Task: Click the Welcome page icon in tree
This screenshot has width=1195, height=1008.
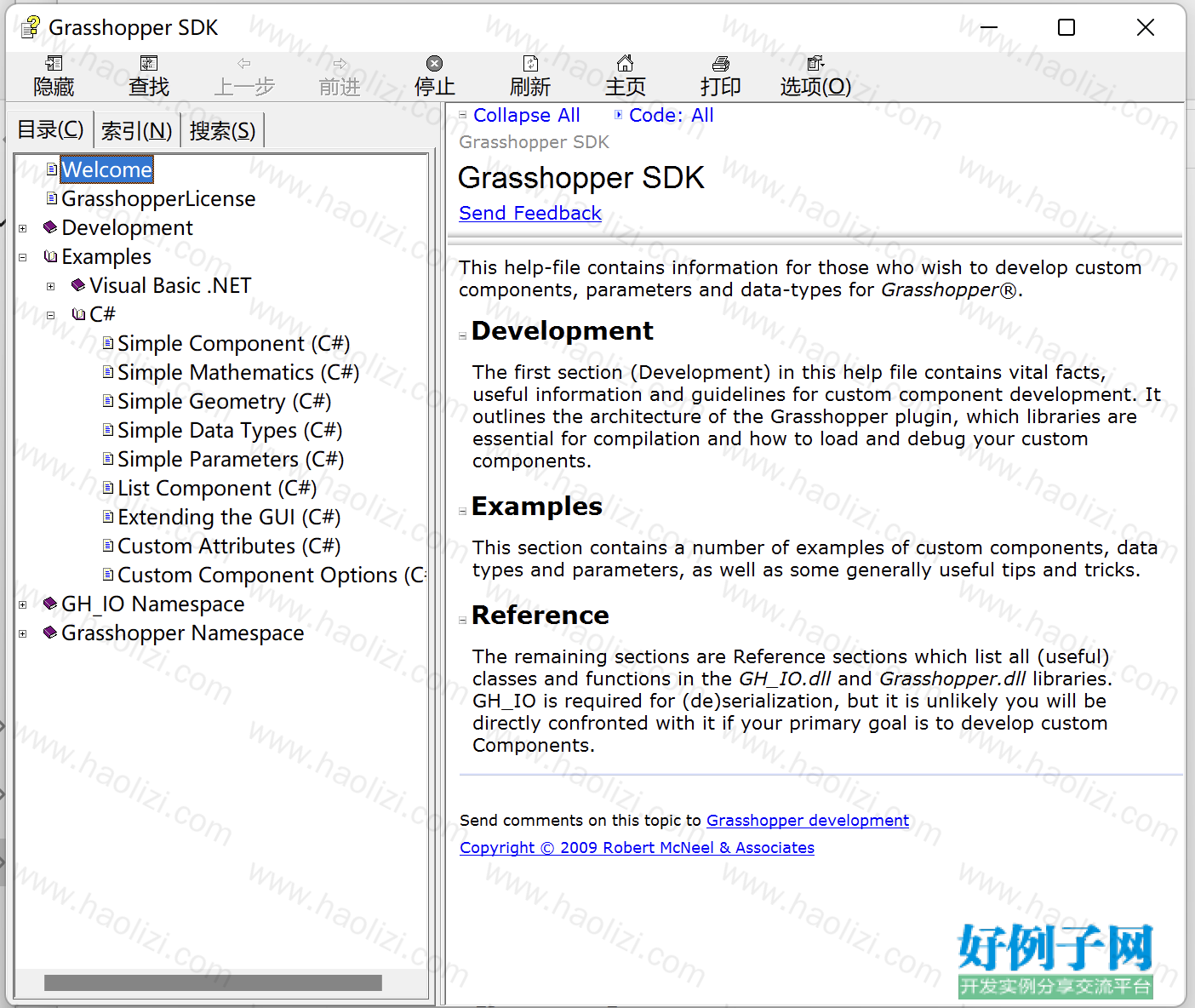Action: tap(52, 169)
